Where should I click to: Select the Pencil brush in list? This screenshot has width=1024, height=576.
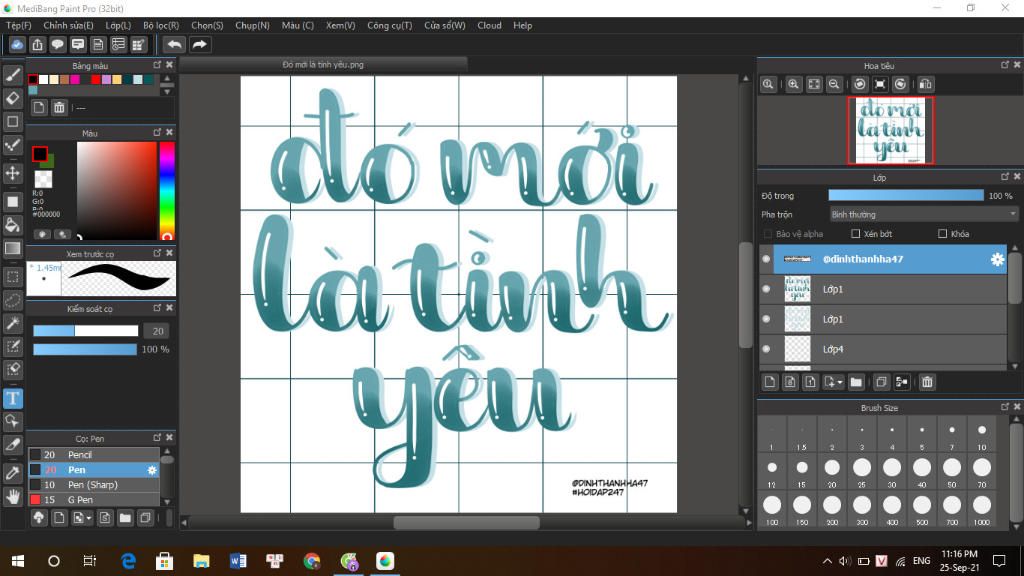94,455
